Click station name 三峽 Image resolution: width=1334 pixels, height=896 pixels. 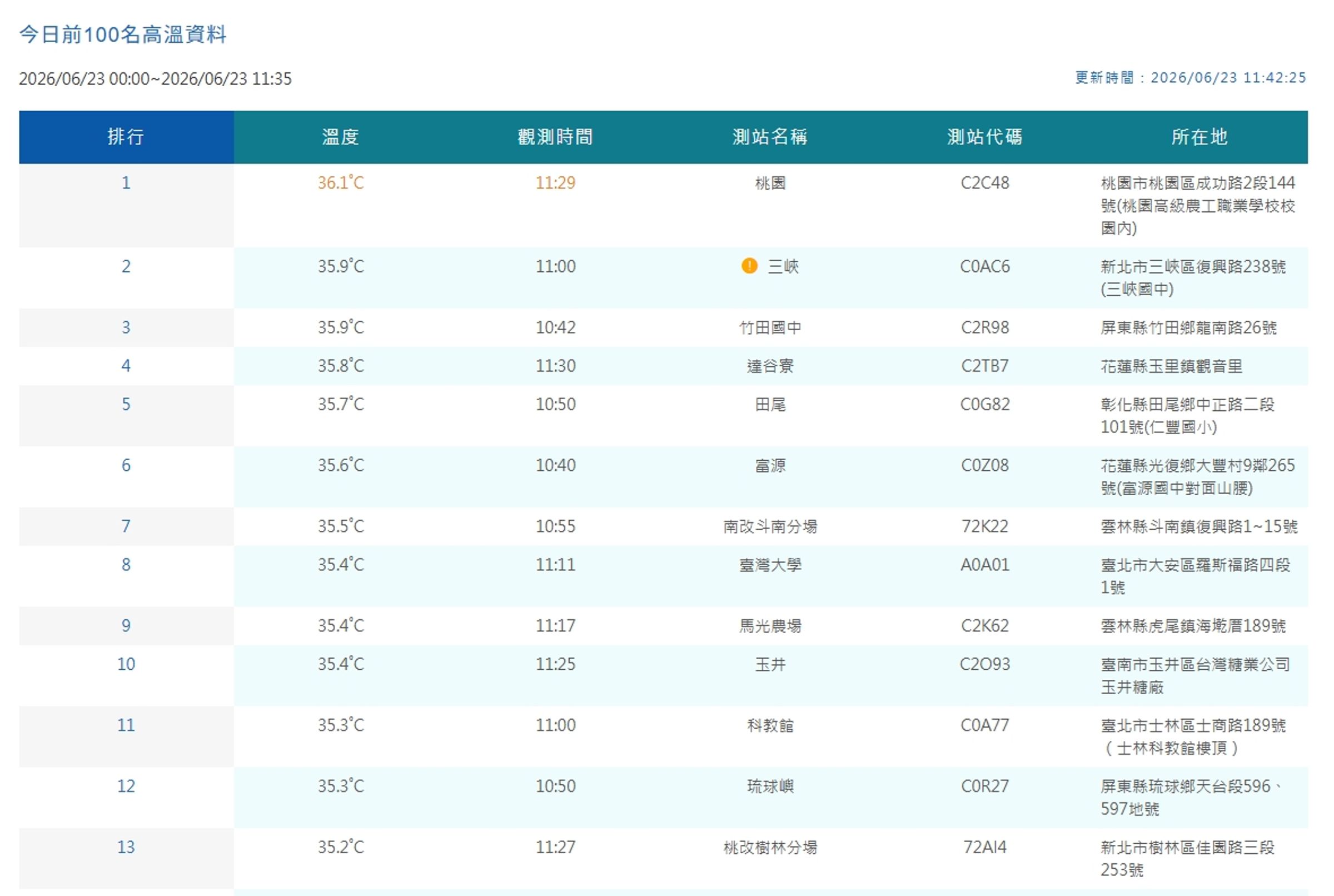783,267
